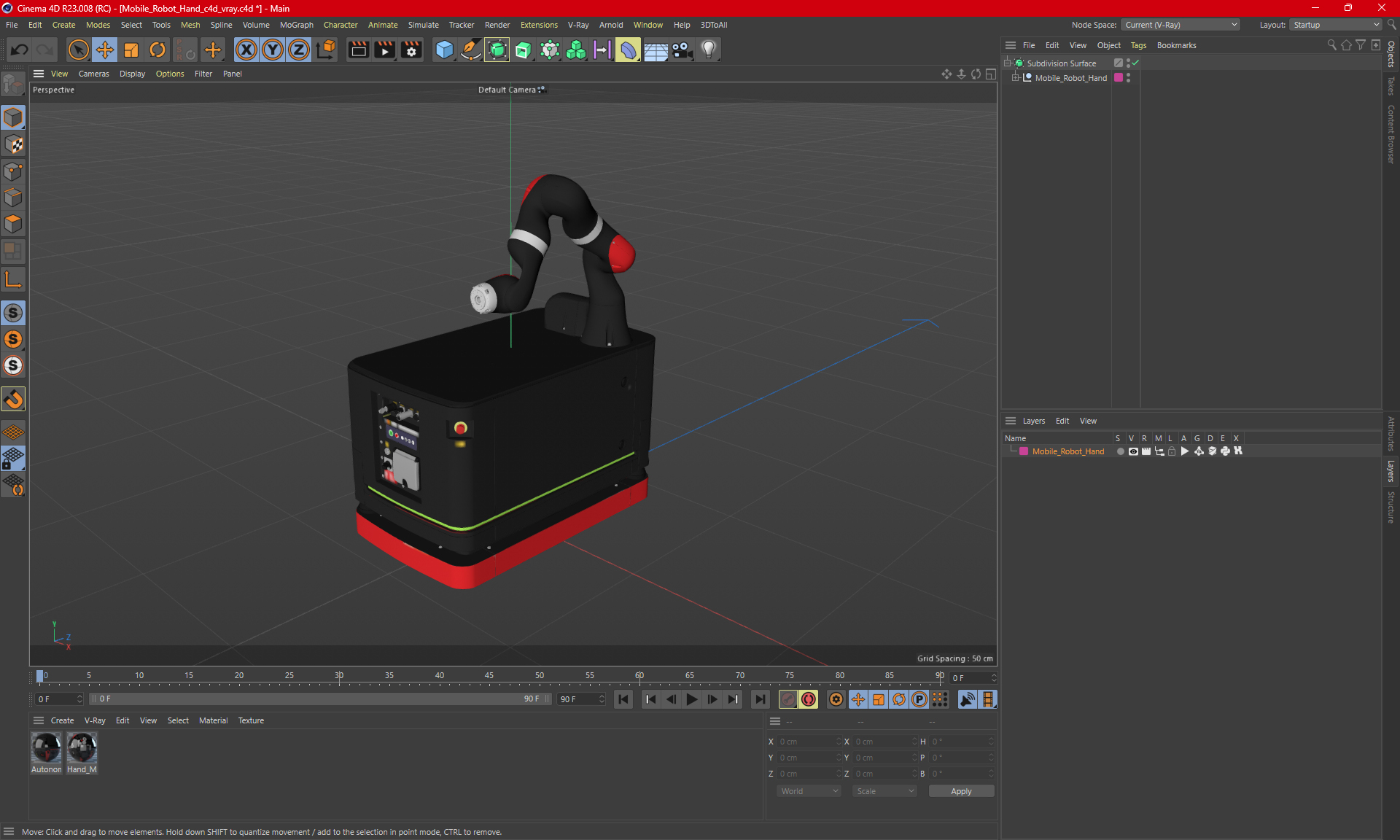The width and height of the screenshot is (1400, 840).
Task: Select Points mode in left sidebar
Action: point(13,171)
